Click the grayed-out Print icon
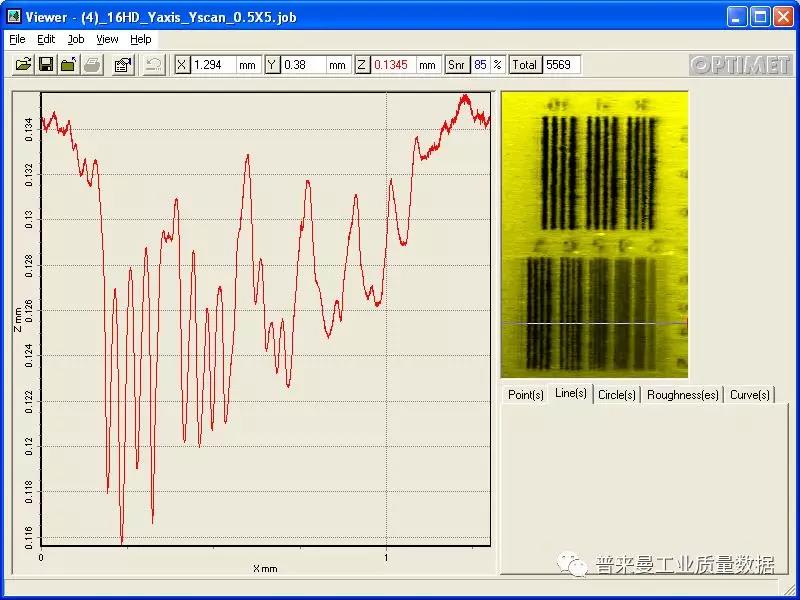This screenshot has height=600, width=800. click(x=92, y=65)
